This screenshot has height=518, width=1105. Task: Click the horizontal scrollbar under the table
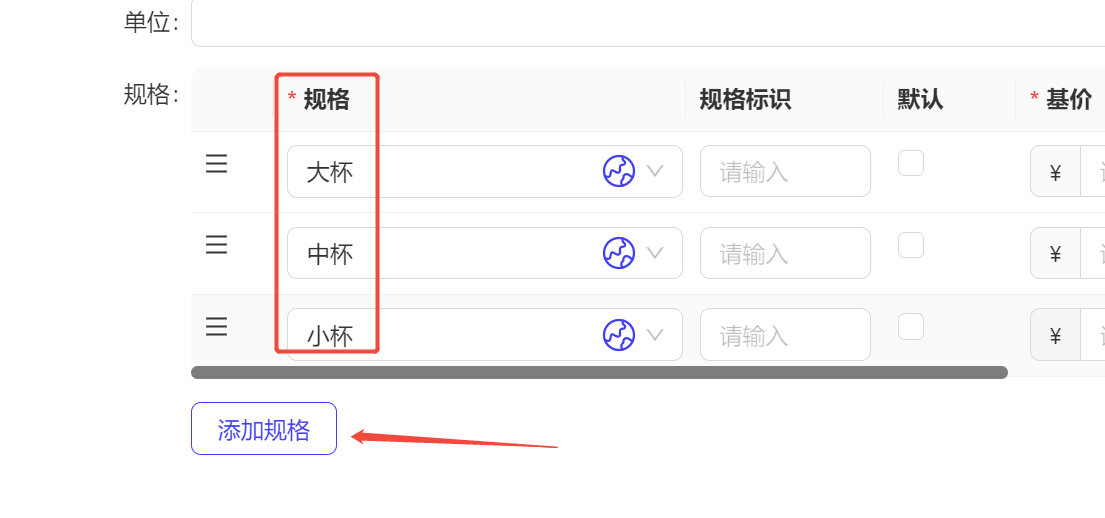point(599,372)
